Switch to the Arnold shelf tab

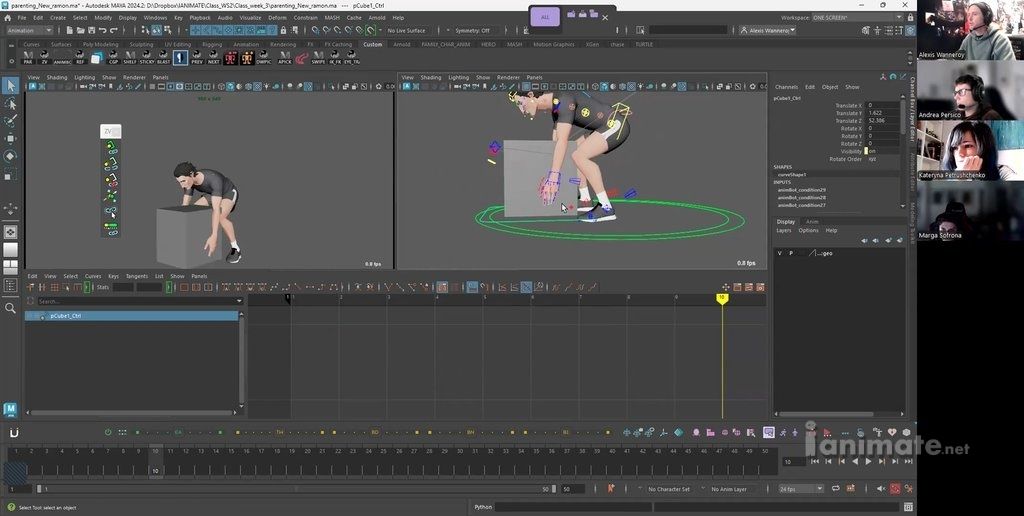point(402,44)
